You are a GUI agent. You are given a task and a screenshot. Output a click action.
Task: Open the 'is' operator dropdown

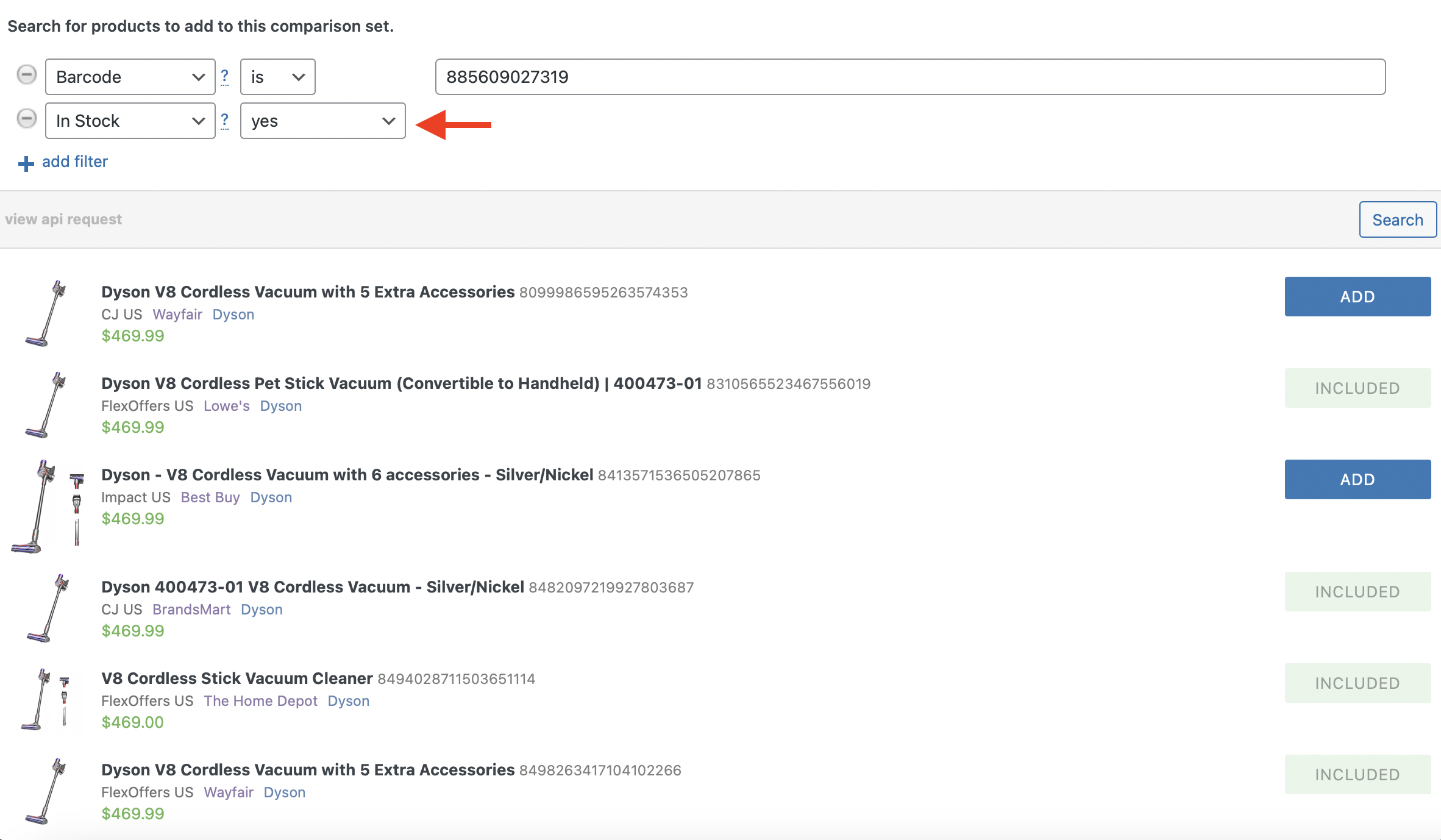point(278,77)
